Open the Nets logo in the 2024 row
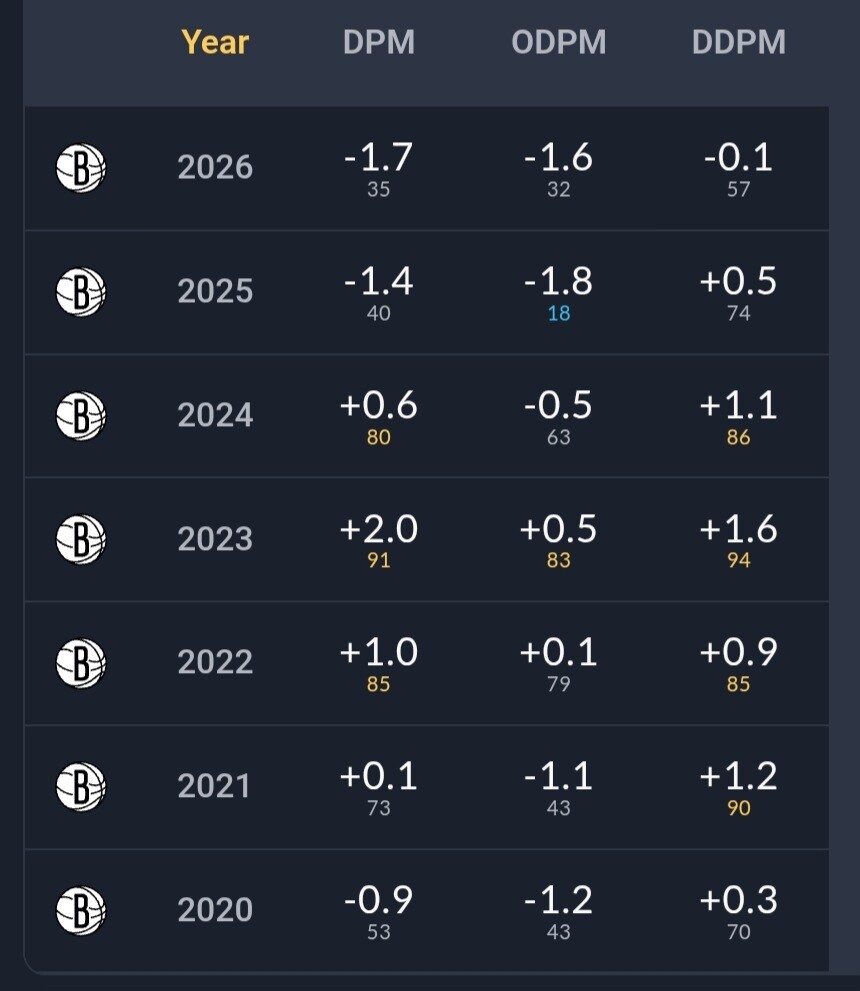The image size is (860, 991). [x=80, y=415]
